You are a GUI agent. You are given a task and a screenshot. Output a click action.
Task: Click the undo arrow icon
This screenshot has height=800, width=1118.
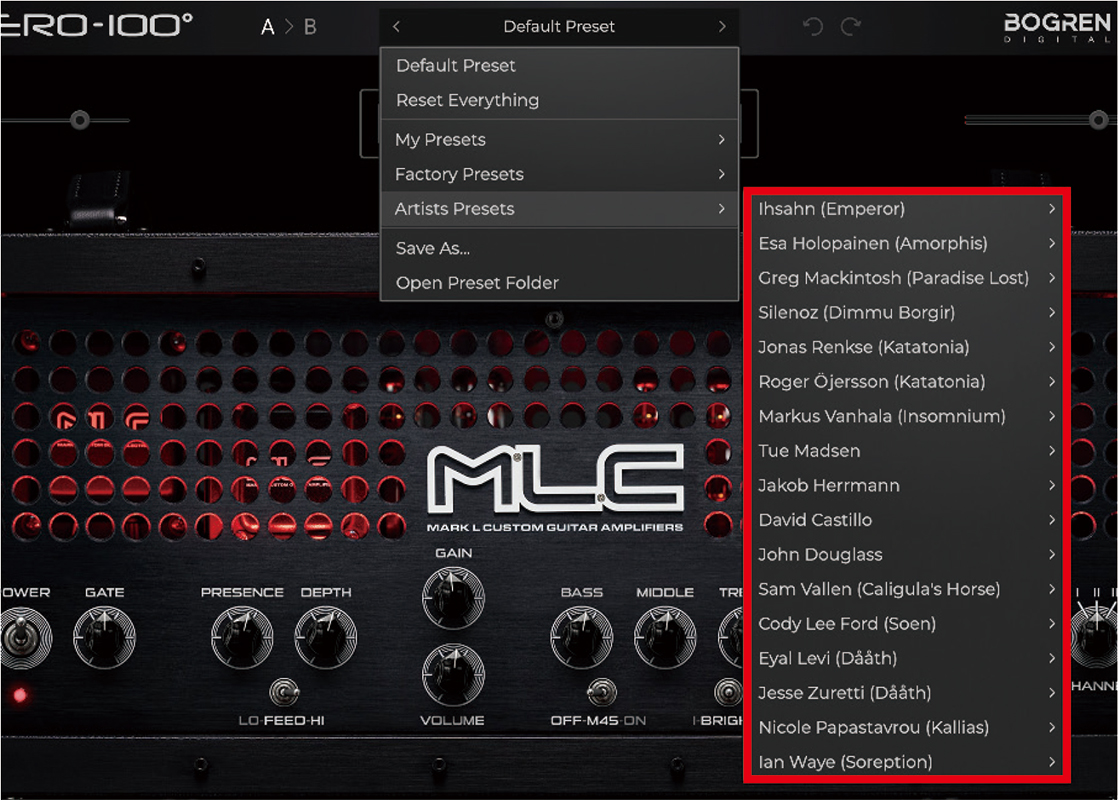pos(813,27)
